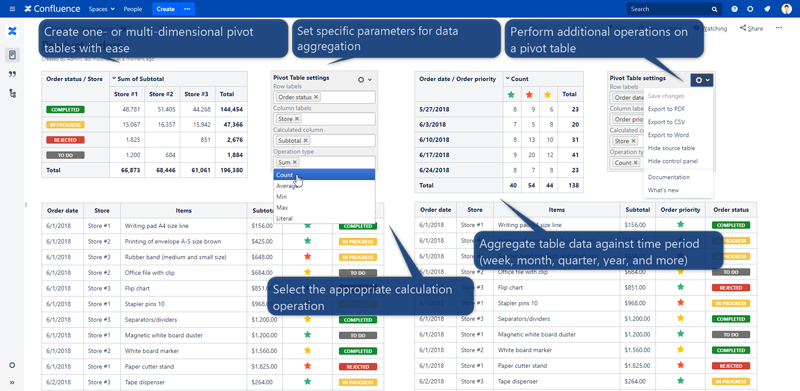Choose Max from the operation list
Screen dimensions: 800x391
[324, 208]
